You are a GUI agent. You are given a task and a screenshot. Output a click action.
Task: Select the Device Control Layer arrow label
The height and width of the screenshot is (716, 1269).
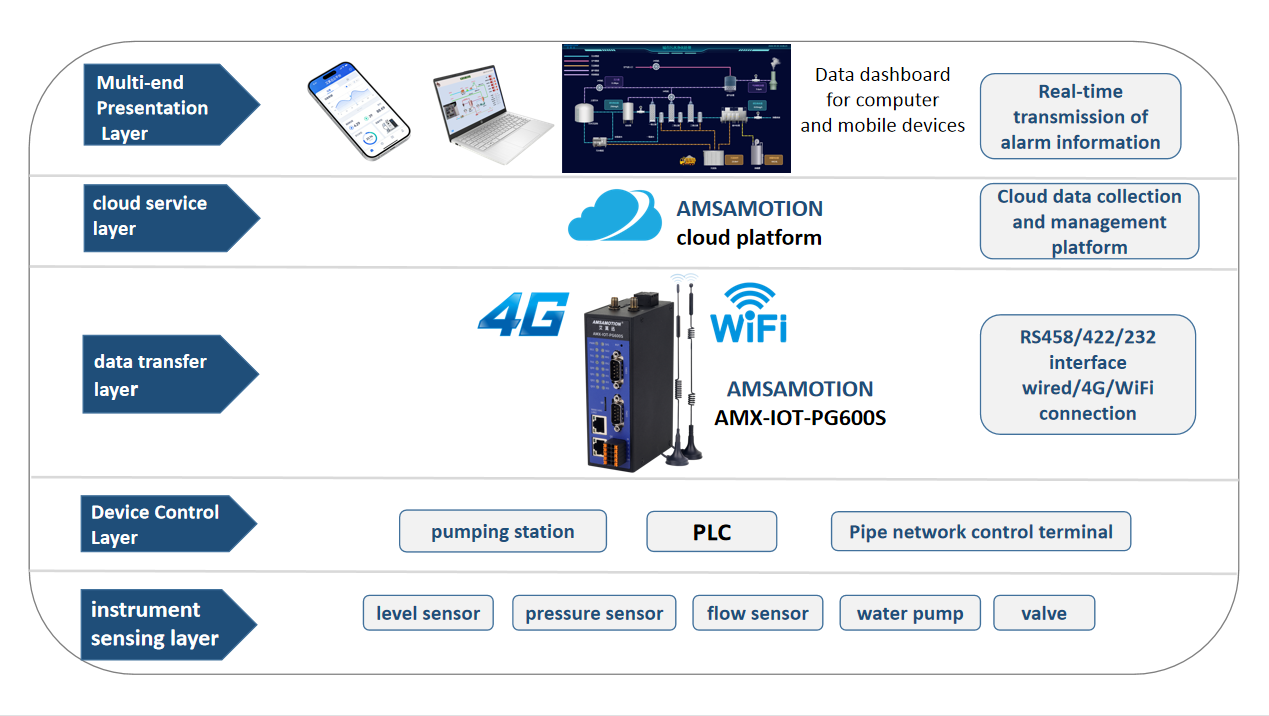[169, 524]
